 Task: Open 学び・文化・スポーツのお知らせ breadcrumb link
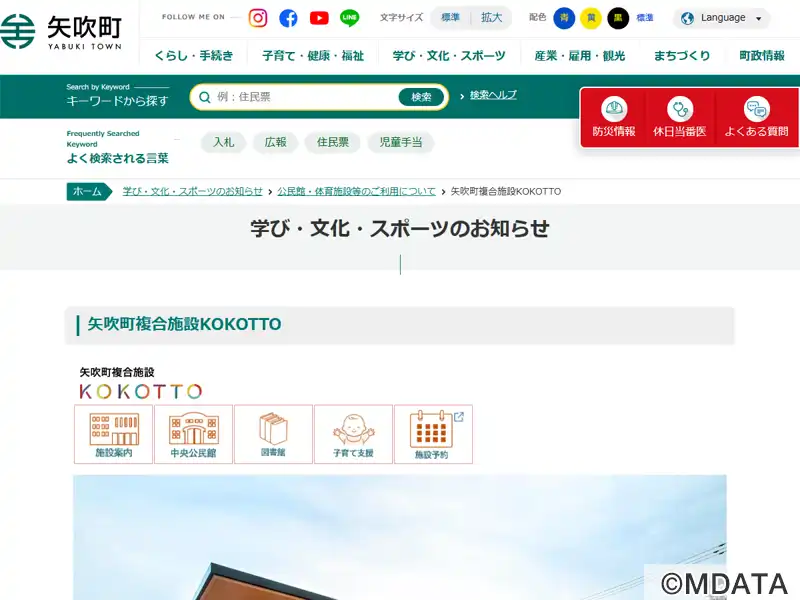192,191
